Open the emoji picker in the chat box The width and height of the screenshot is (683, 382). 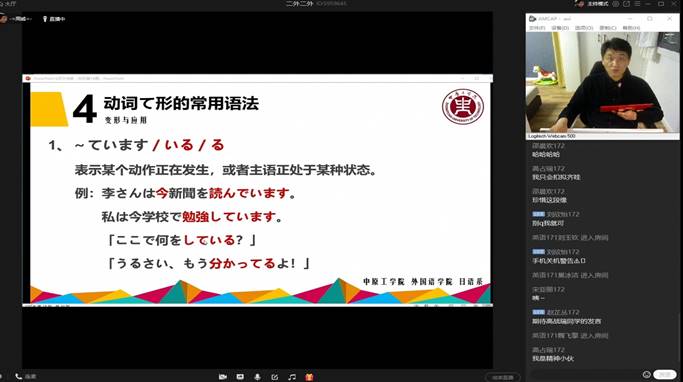point(646,374)
